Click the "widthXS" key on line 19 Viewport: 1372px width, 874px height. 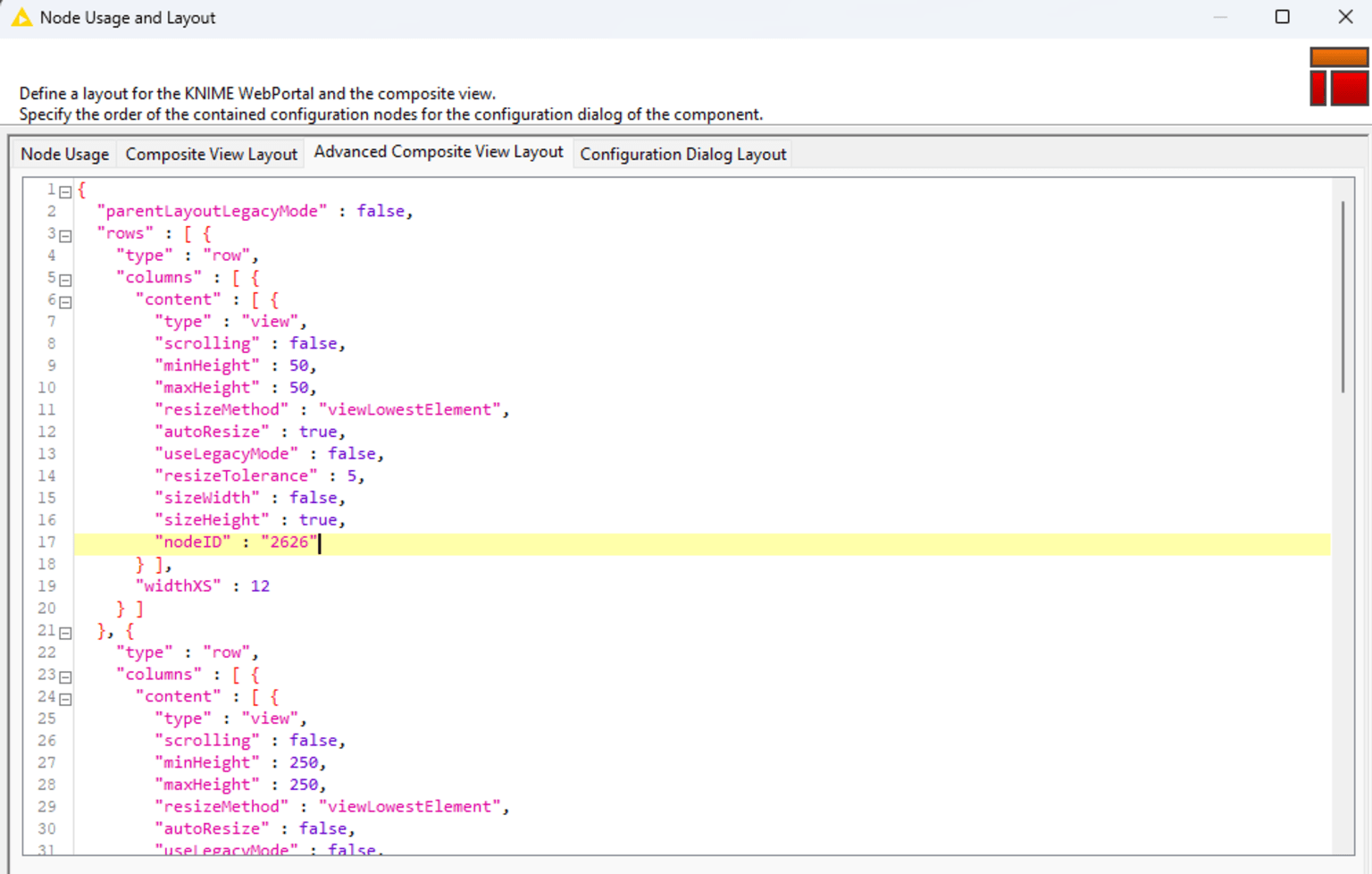[x=178, y=586]
